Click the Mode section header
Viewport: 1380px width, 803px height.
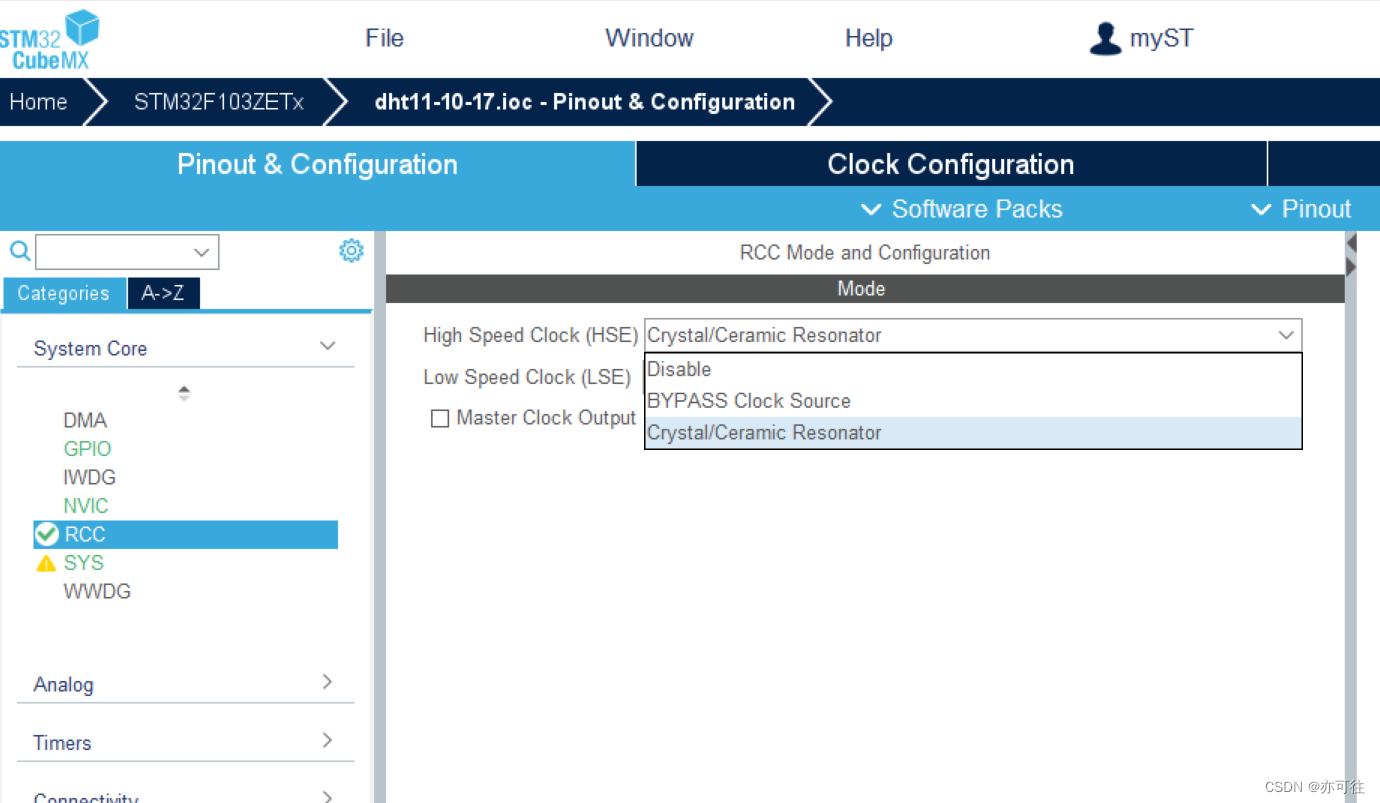tap(865, 289)
